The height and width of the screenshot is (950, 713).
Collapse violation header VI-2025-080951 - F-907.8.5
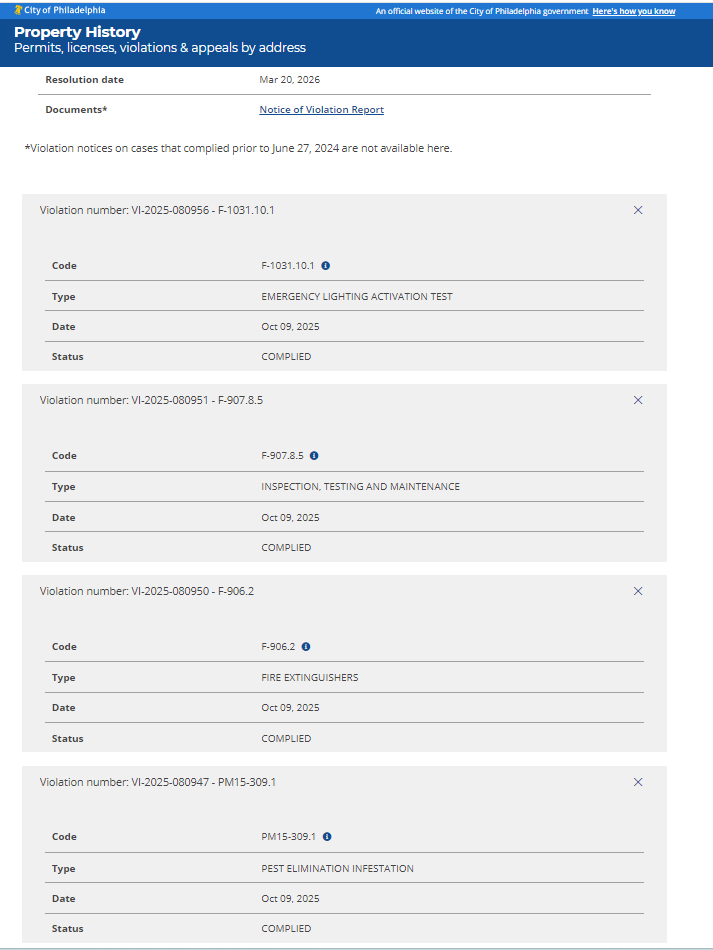[151, 400]
